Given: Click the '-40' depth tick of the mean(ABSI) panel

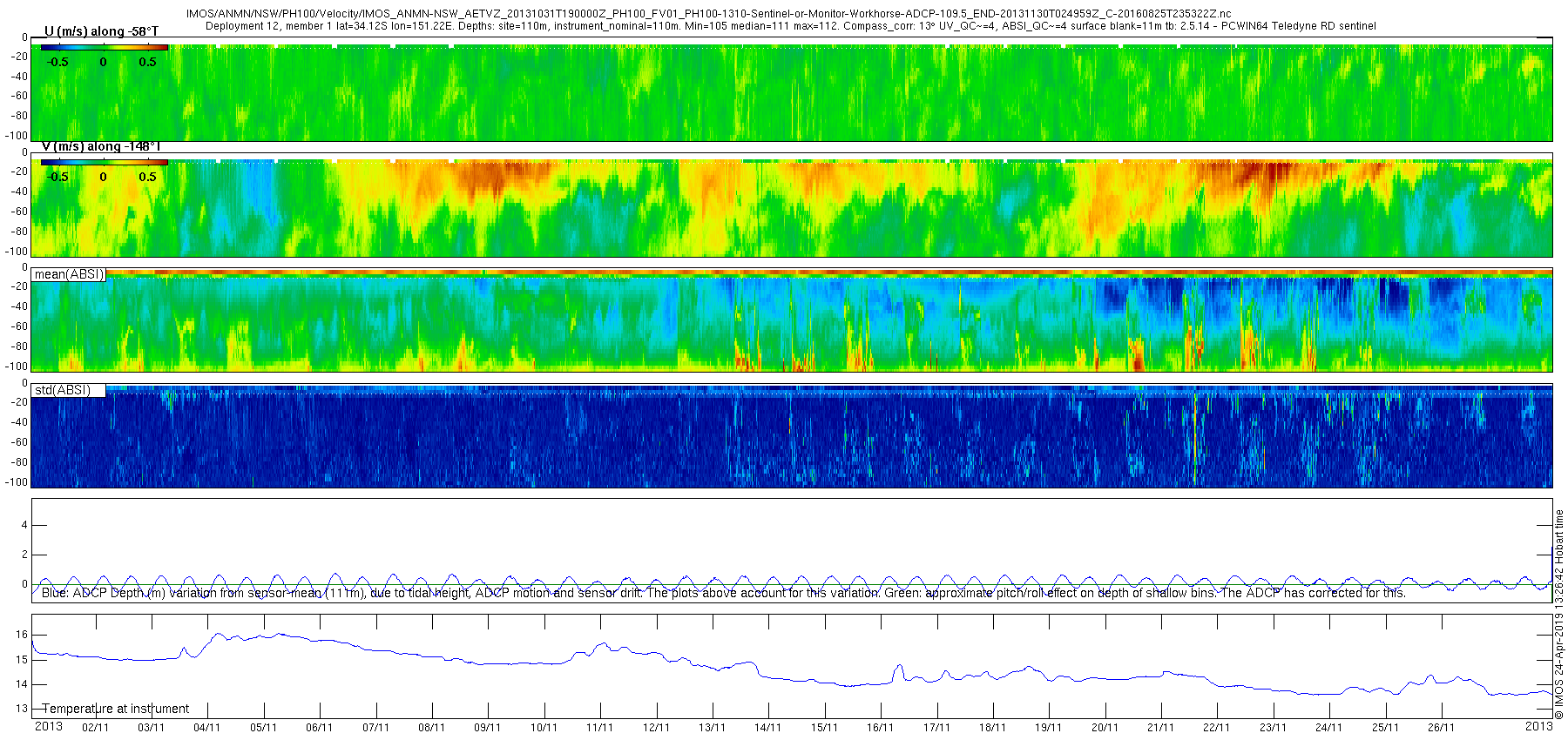Looking at the screenshot, I should 19,306.
